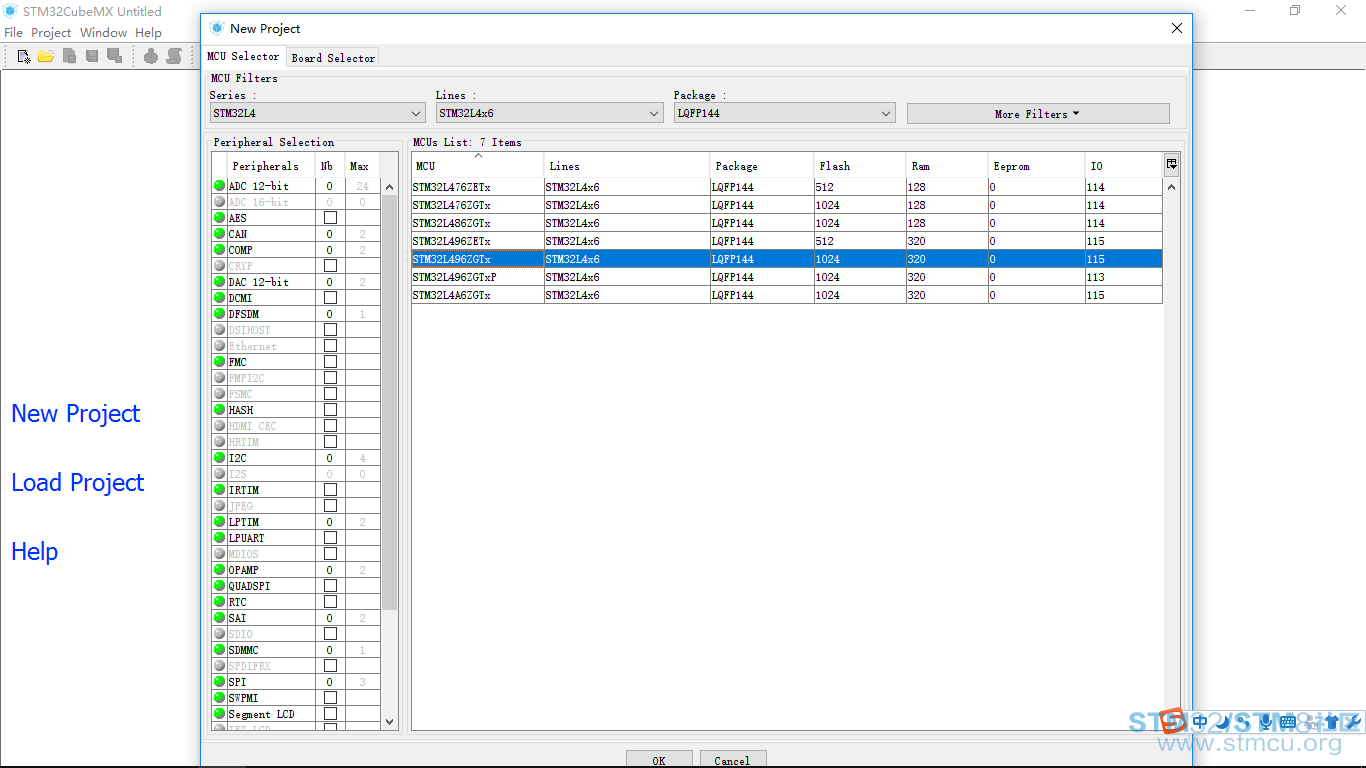Click the MCU list scrollbar up arrow
The height and width of the screenshot is (768, 1366).
click(x=1172, y=187)
